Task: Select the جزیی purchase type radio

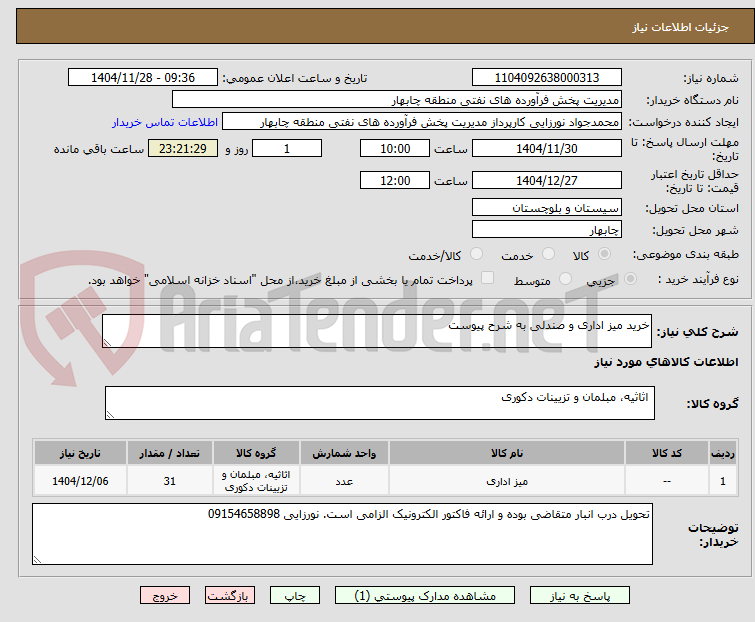Action: pos(630,279)
